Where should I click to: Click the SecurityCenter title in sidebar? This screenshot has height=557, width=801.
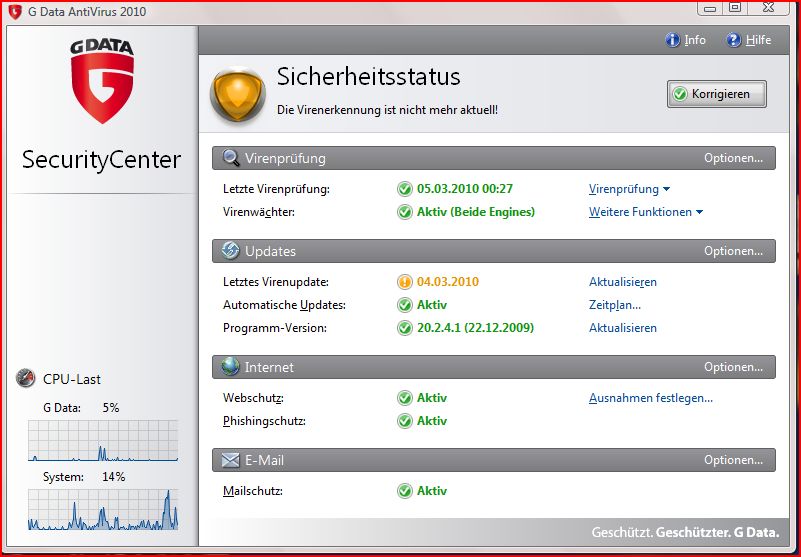(x=101, y=159)
